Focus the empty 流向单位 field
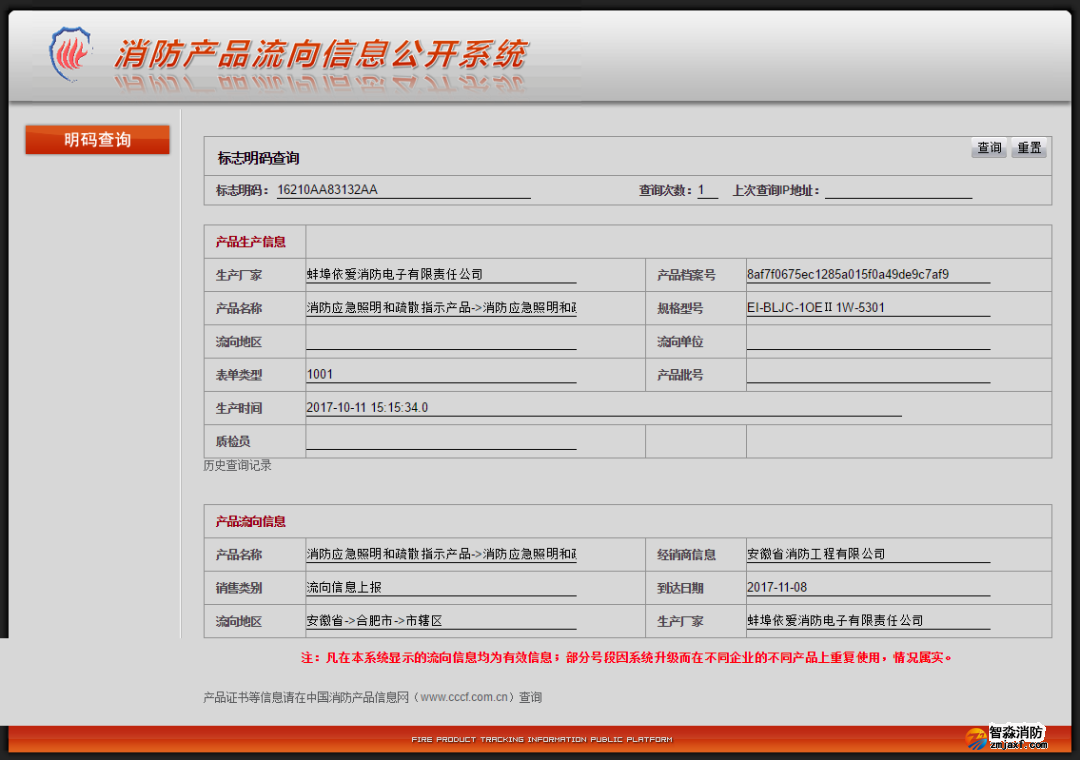Screen dimensions: 1080x760 pyautogui.click(x=867, y=341)
